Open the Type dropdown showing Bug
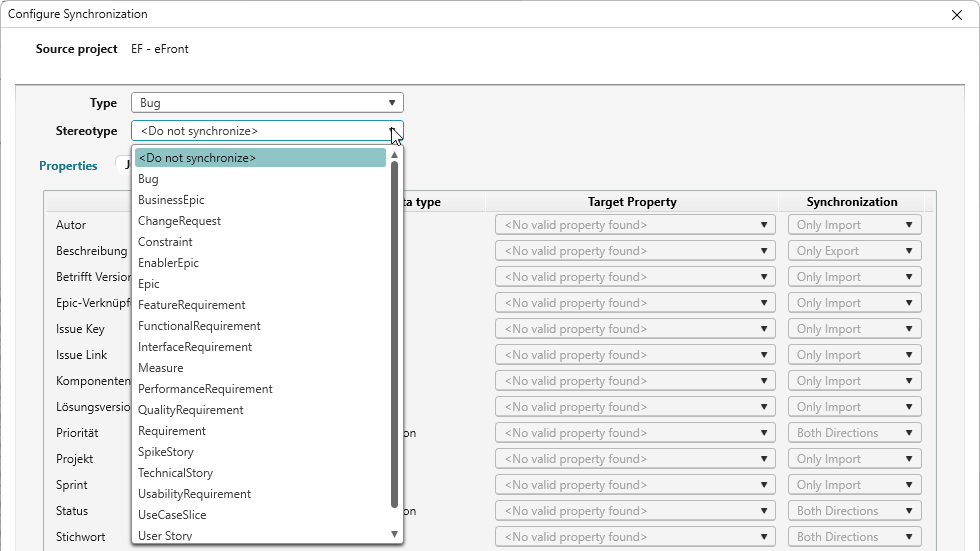The image size is (980, 551). point(267,102)
